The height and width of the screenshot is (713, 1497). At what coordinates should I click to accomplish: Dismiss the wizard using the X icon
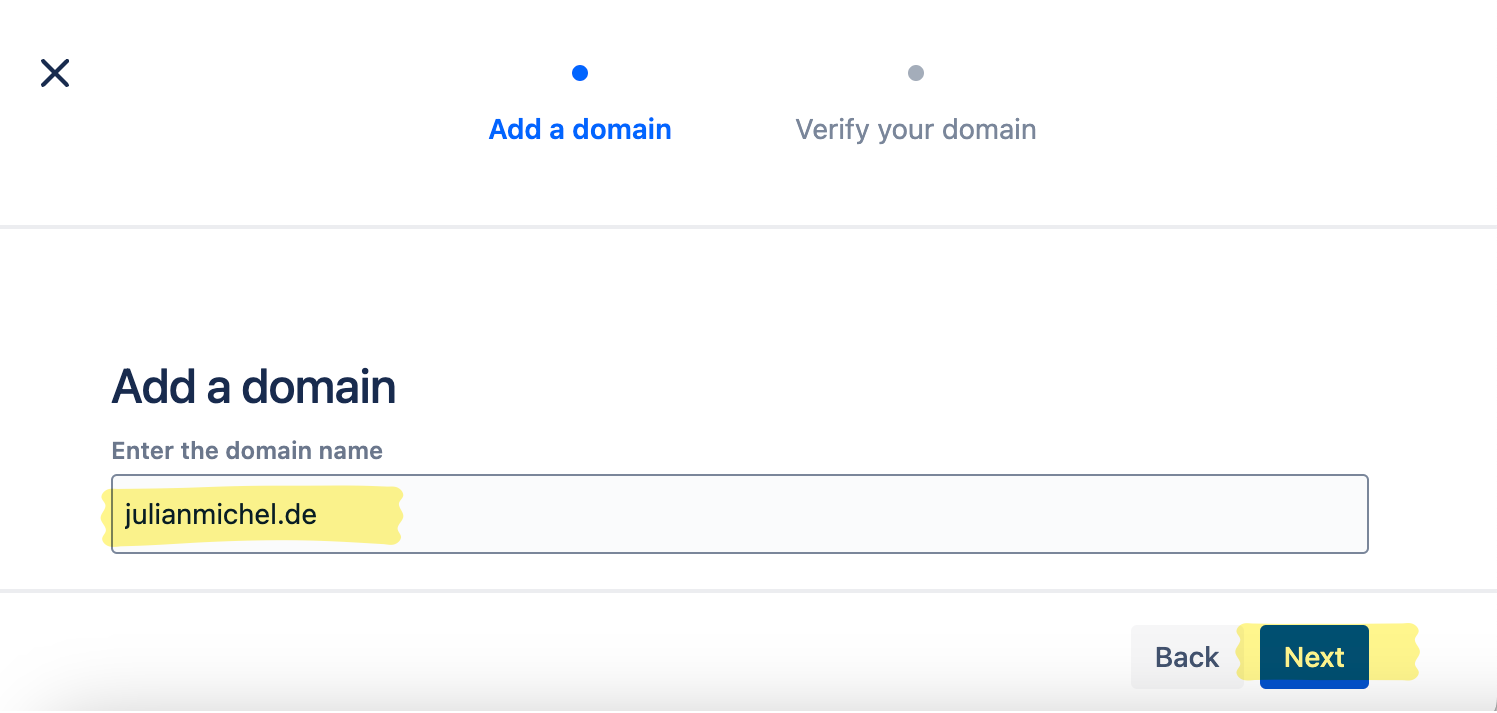[55, 73]
